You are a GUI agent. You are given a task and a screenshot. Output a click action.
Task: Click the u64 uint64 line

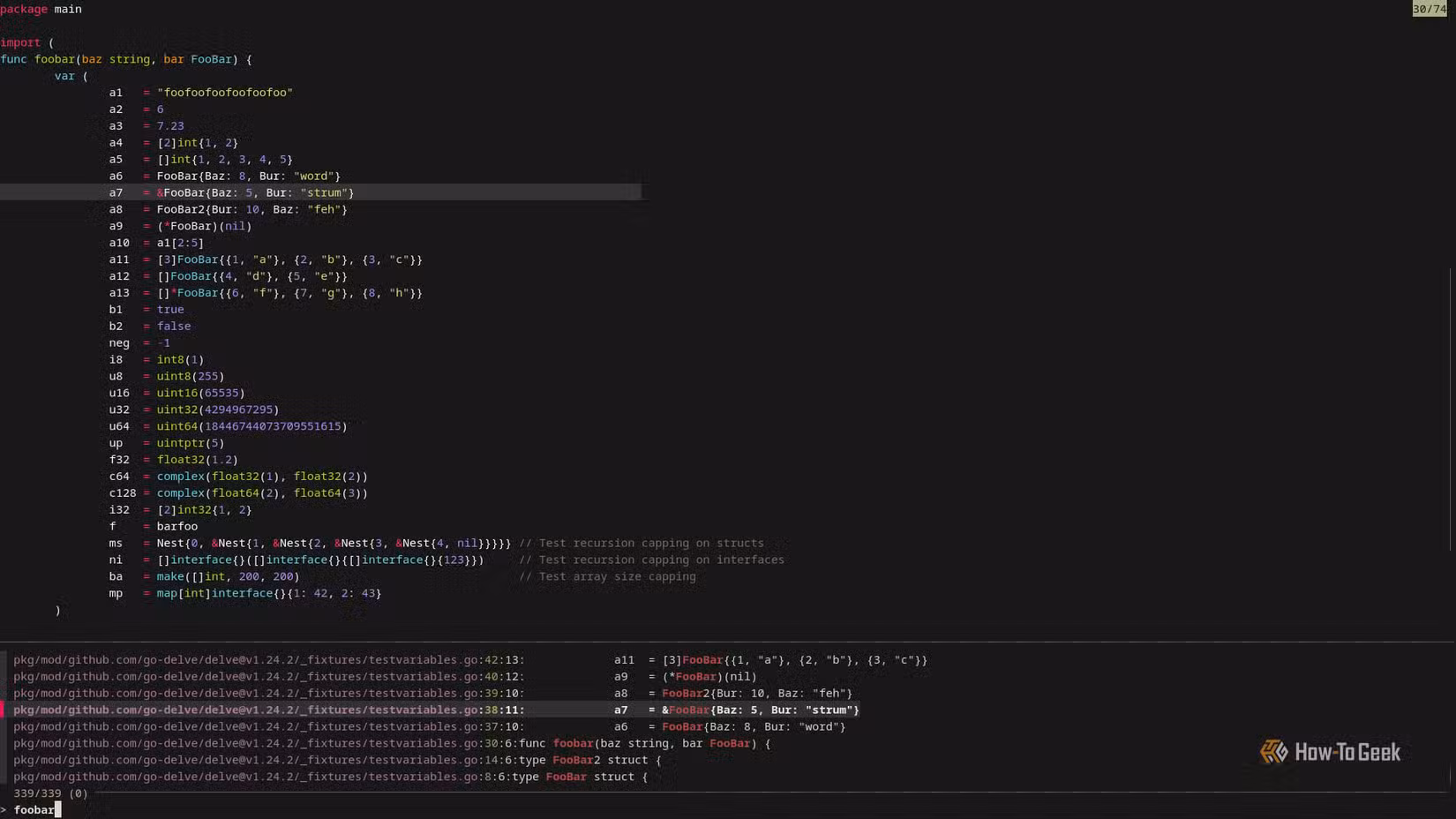point(228,427)
